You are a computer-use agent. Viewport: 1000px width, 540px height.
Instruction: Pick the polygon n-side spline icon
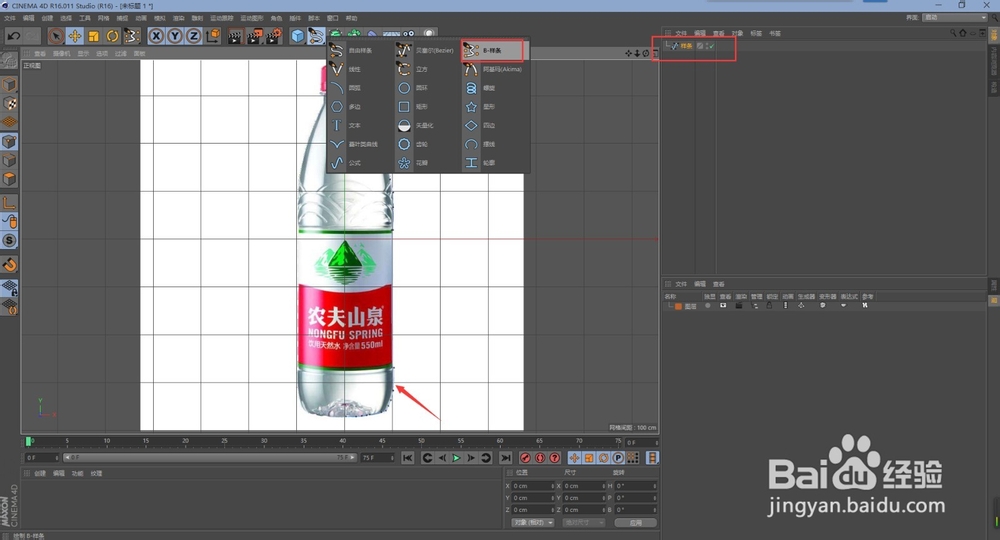click(x=337, y=106)
